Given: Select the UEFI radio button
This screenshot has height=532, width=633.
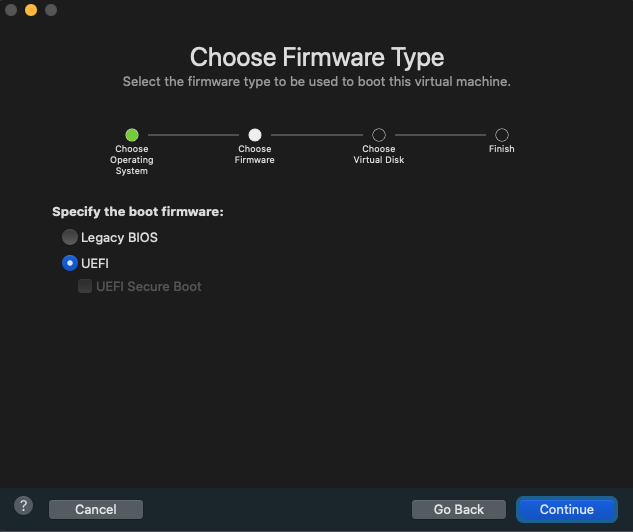Looking at the screenshot, I should (x=70, y=263).
